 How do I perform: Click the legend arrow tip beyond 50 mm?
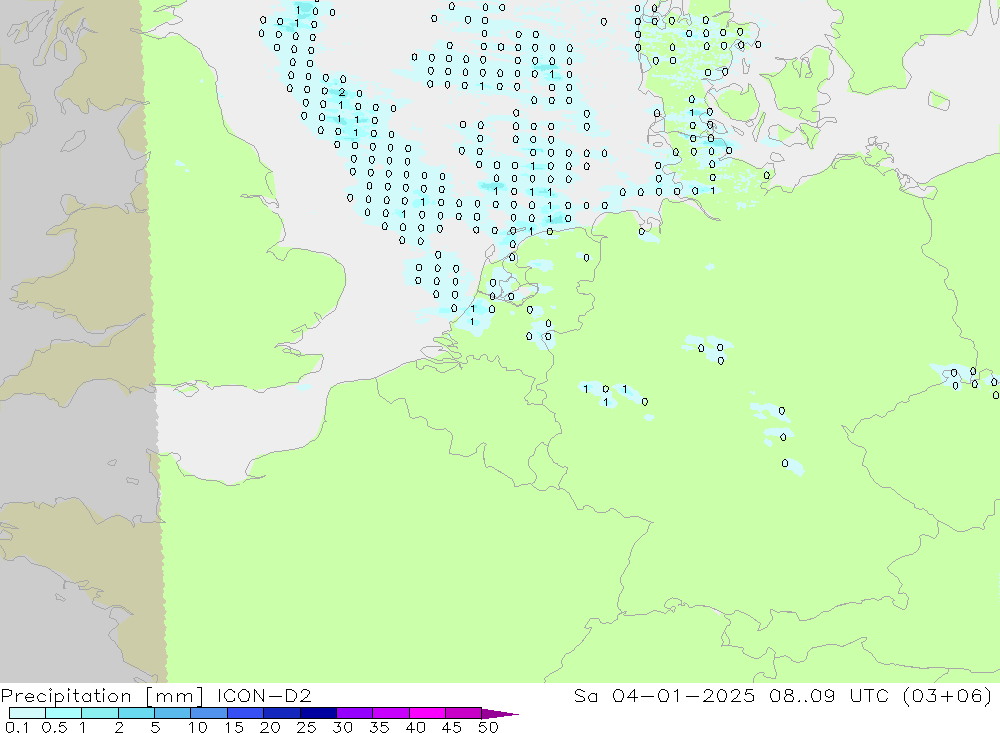click(501, 714)
